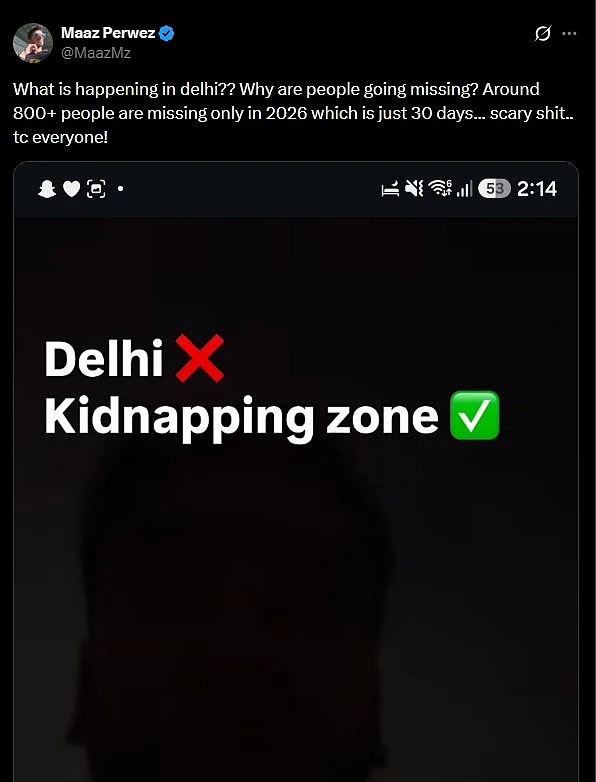
Task: Click the blue verified badge
Action: click(167, 34)
